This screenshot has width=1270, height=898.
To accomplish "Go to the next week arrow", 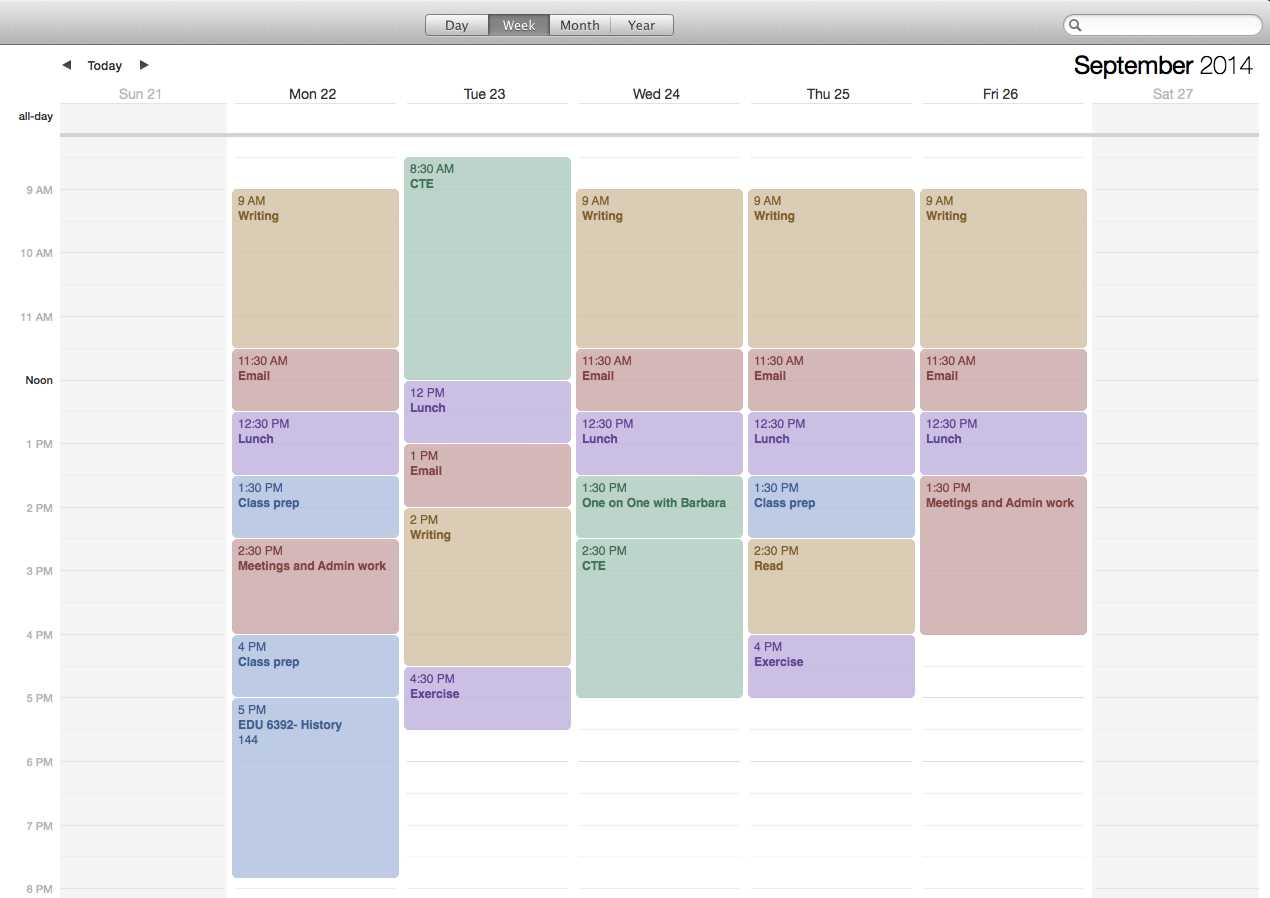I will click(144, 65).
